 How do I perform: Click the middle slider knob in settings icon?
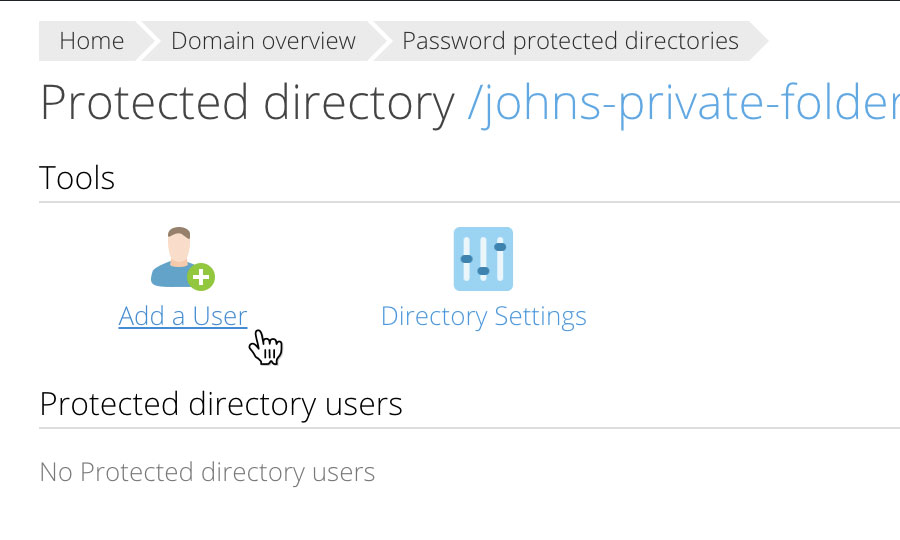pyautogui.click(x=483, y=271)
